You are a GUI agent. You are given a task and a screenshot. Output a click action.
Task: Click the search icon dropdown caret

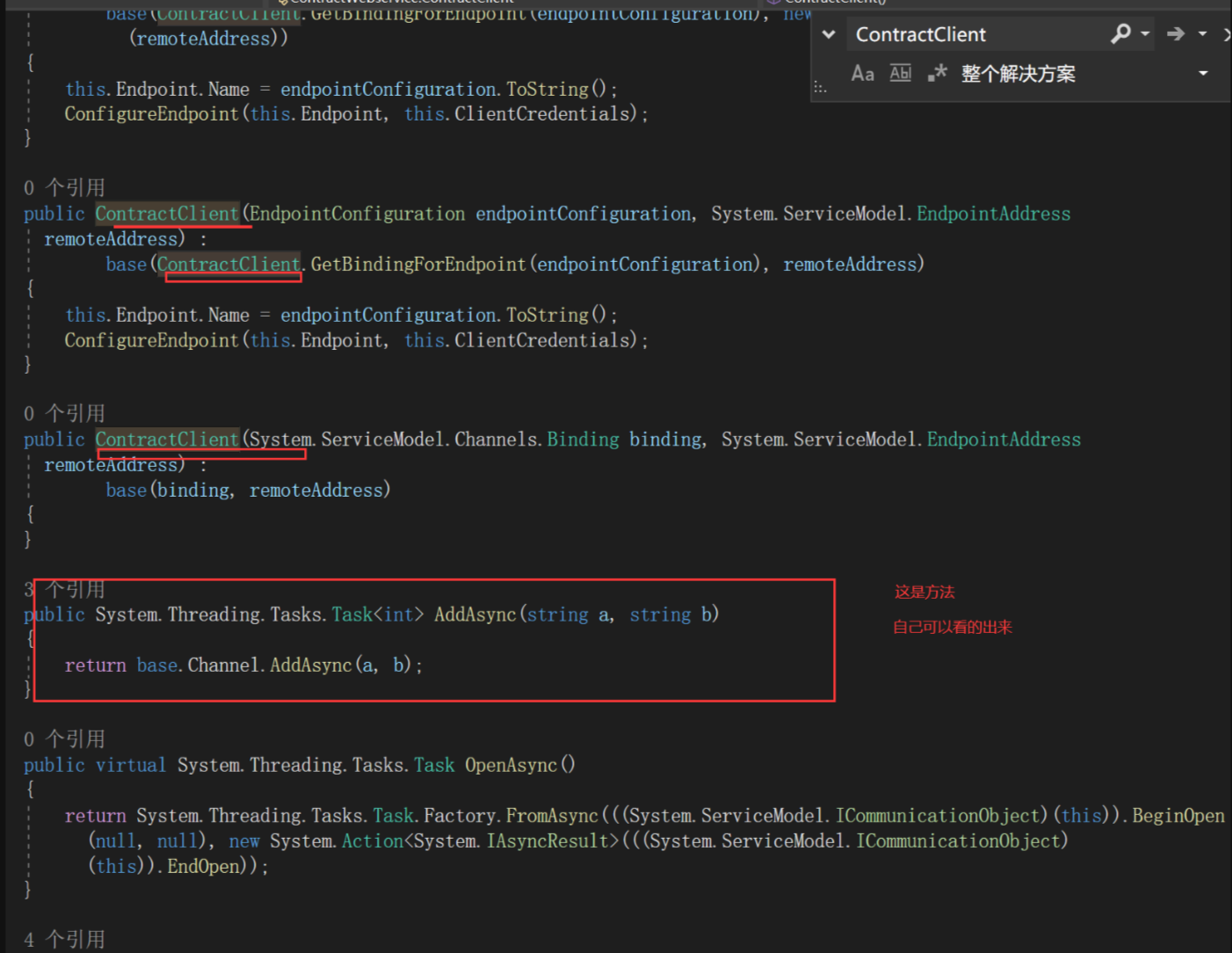pos(1145,33)
